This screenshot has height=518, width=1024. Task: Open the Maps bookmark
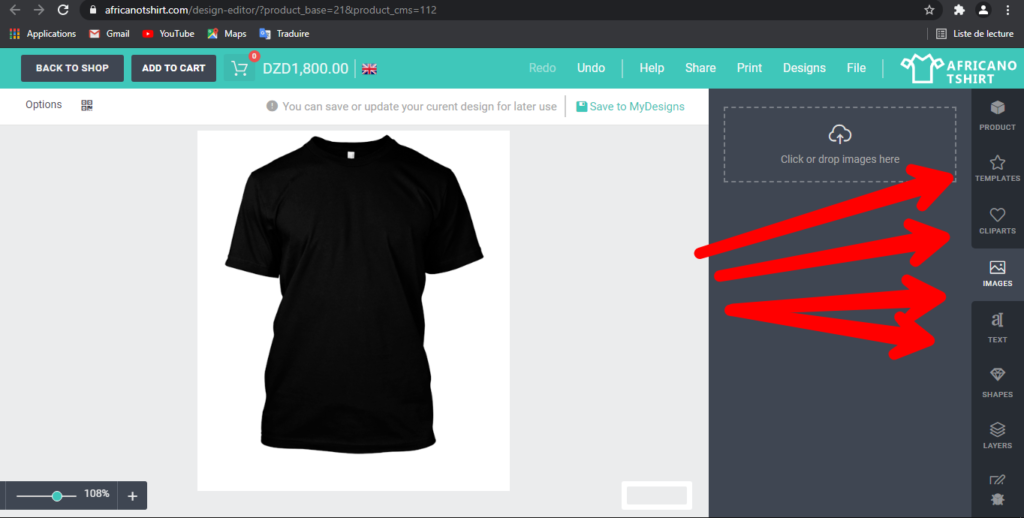[x=227, y=33]
